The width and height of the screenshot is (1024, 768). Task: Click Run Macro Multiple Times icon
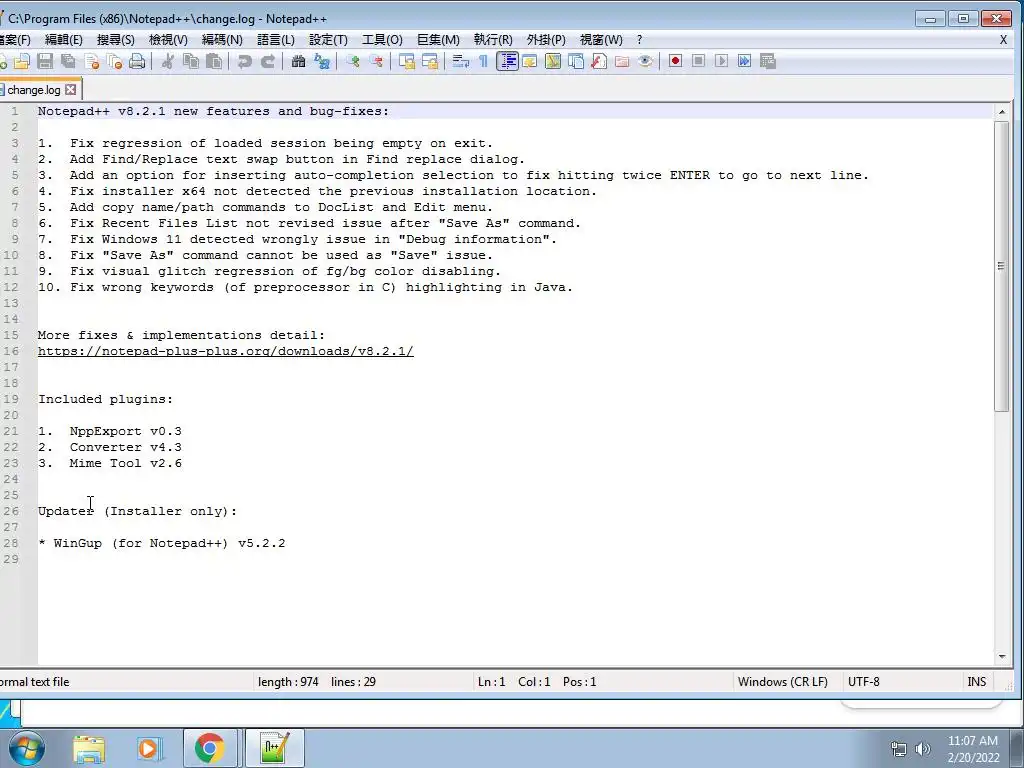click(744, 61)
